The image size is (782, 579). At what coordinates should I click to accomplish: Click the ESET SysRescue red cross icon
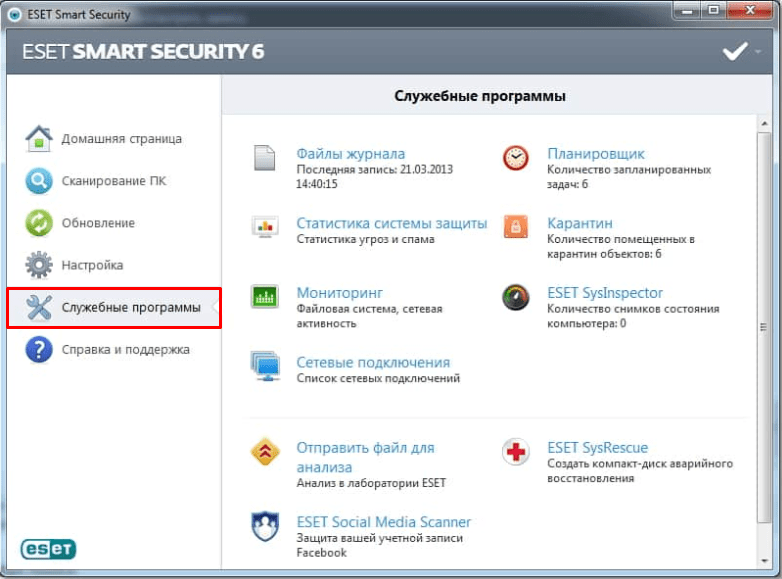click(x=515, y=452)
